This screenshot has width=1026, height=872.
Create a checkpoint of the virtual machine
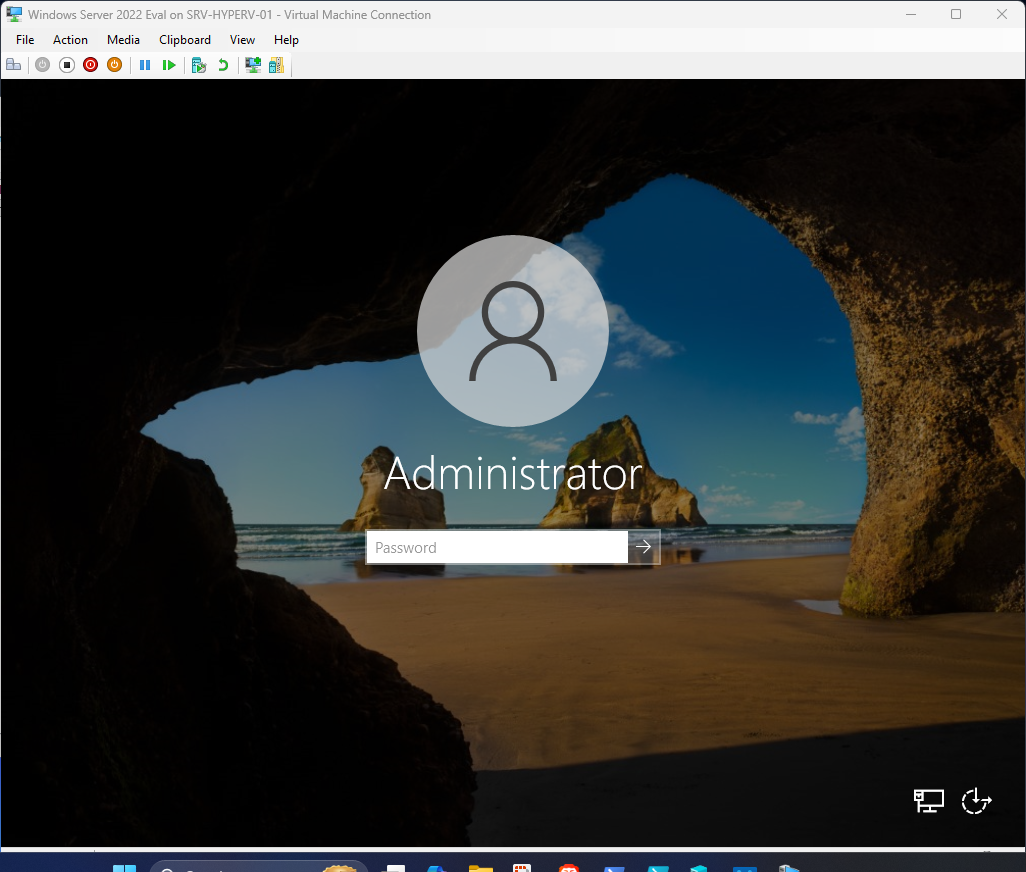(x=198, y=64)
